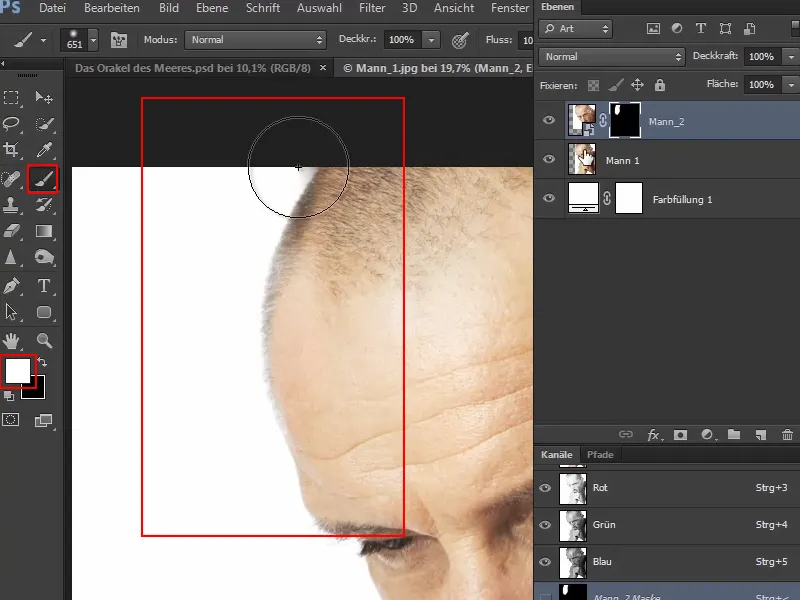
Task: Create new adjustment layer icon
Action: (x=707, y=435)
